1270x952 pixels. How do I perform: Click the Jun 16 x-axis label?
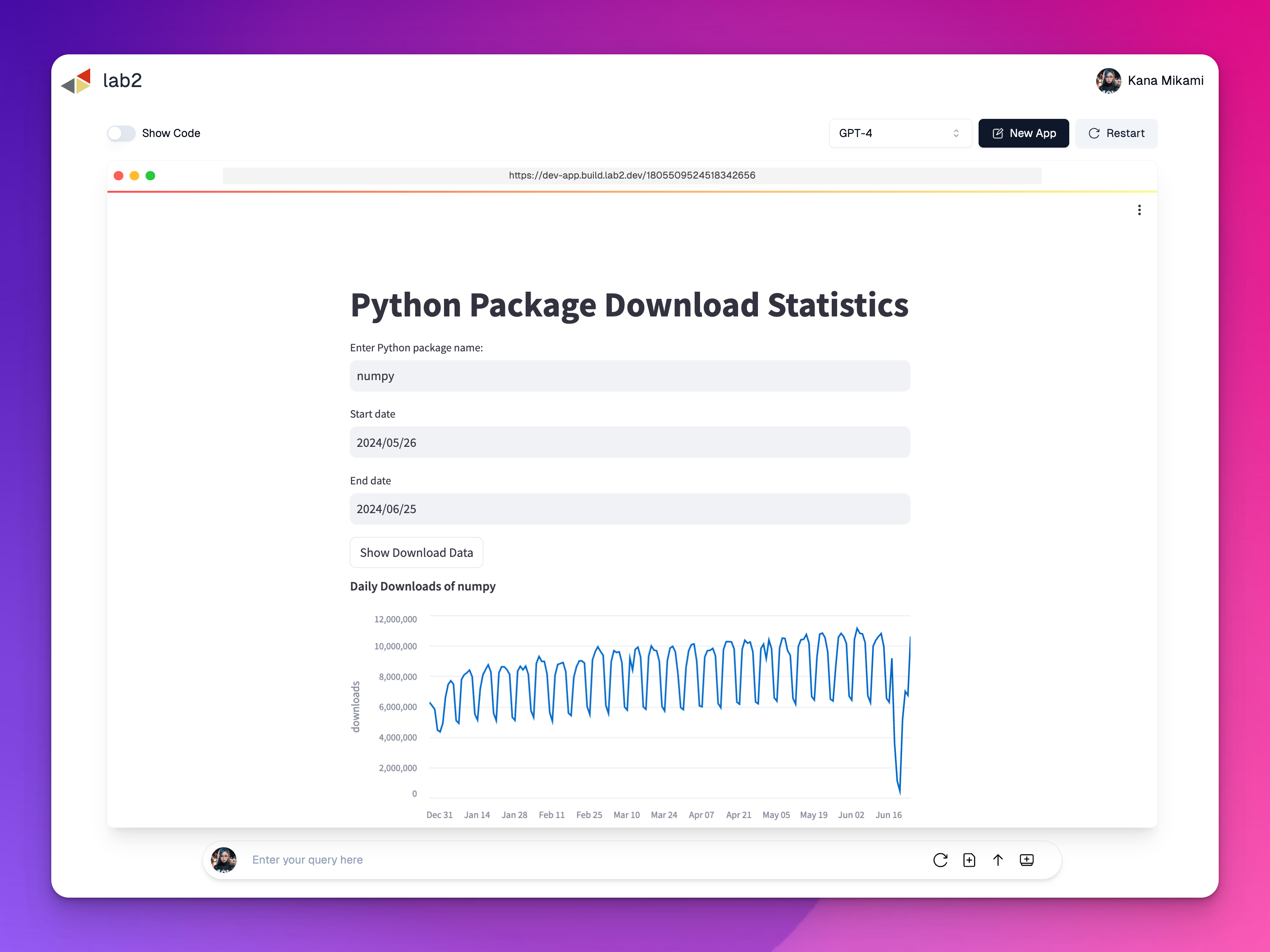(888, 815)
